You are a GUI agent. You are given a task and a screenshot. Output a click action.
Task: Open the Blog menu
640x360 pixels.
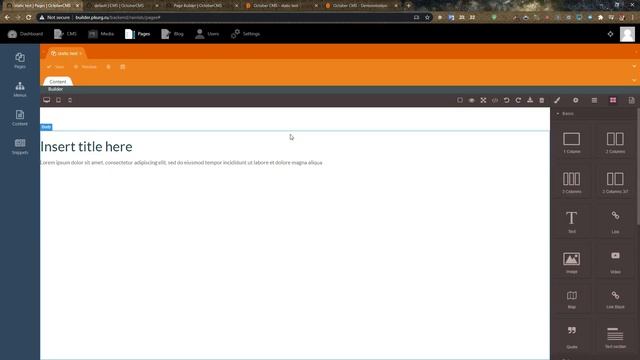(172, 34)
